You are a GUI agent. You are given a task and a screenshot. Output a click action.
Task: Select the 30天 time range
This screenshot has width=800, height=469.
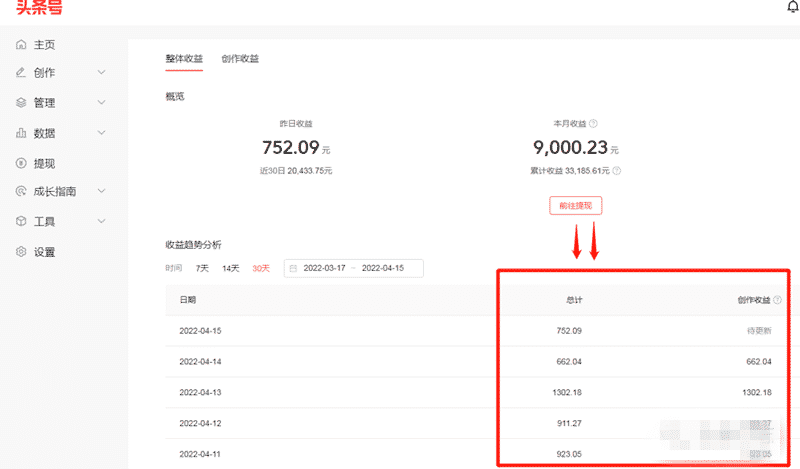point(261,268)
